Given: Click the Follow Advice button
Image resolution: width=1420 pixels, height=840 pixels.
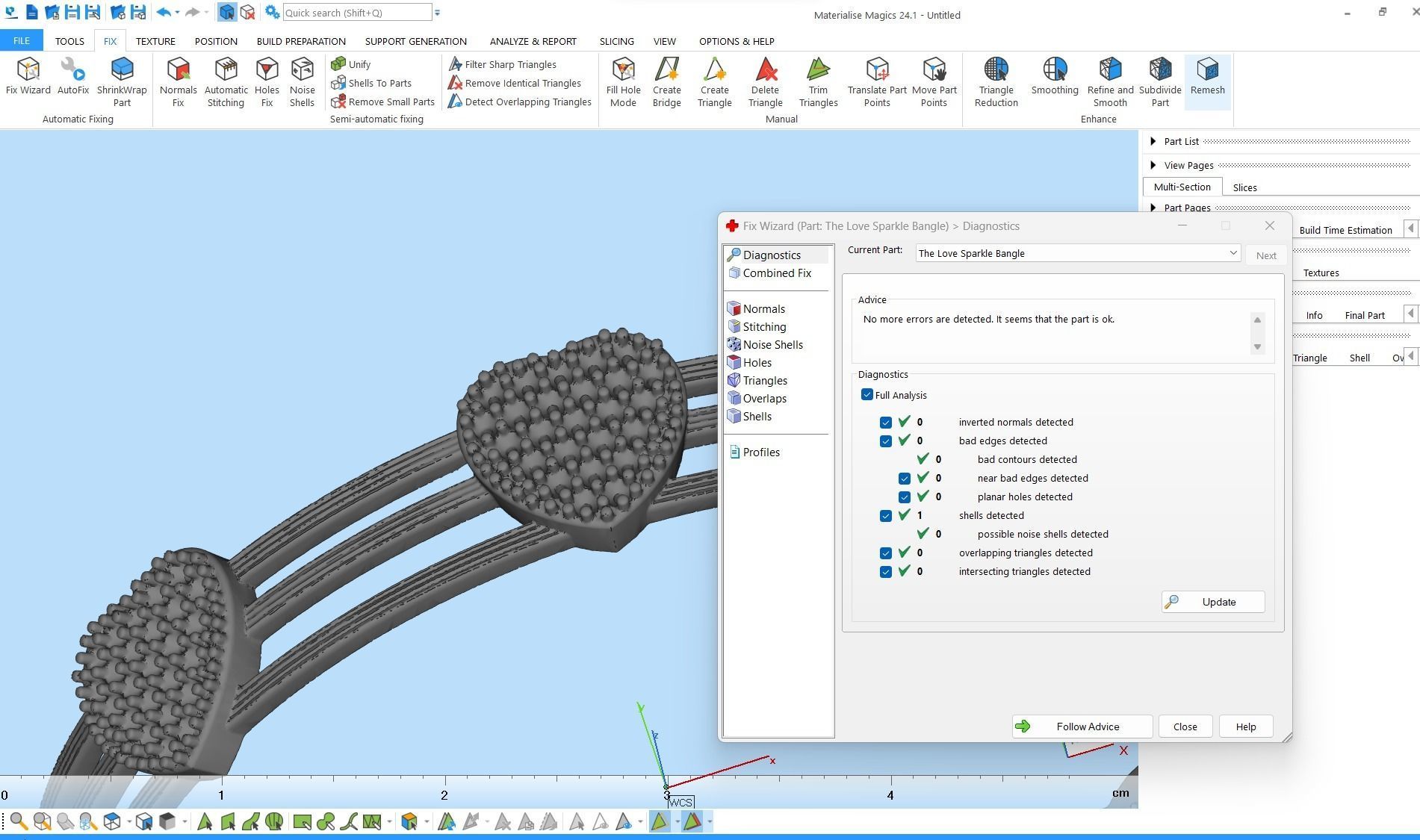Looking at the screenshot, I should [1082, 727].
